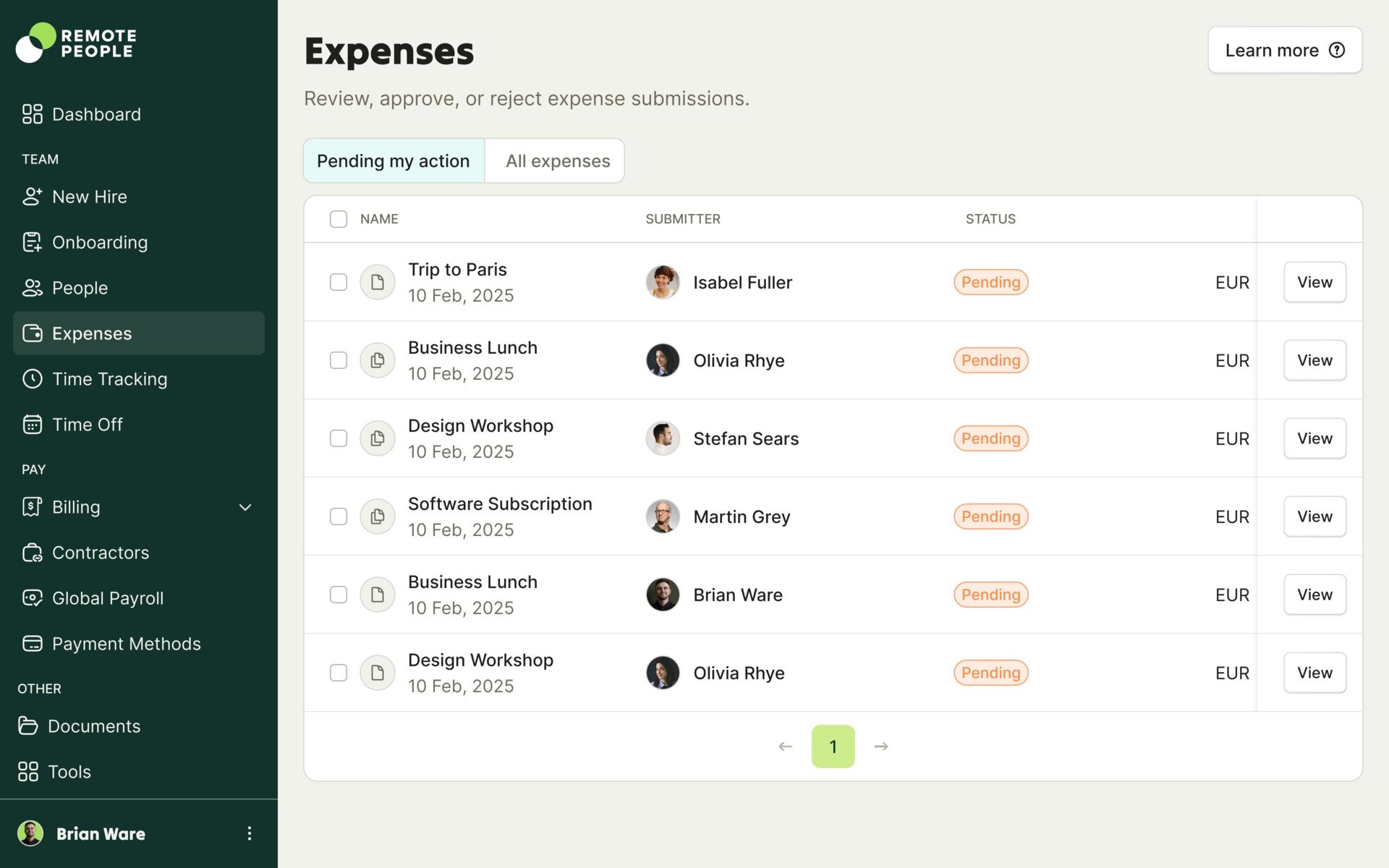
Task: Click Olivia Rhye's avatar in Business Lunch row
Action: [662, 360]
